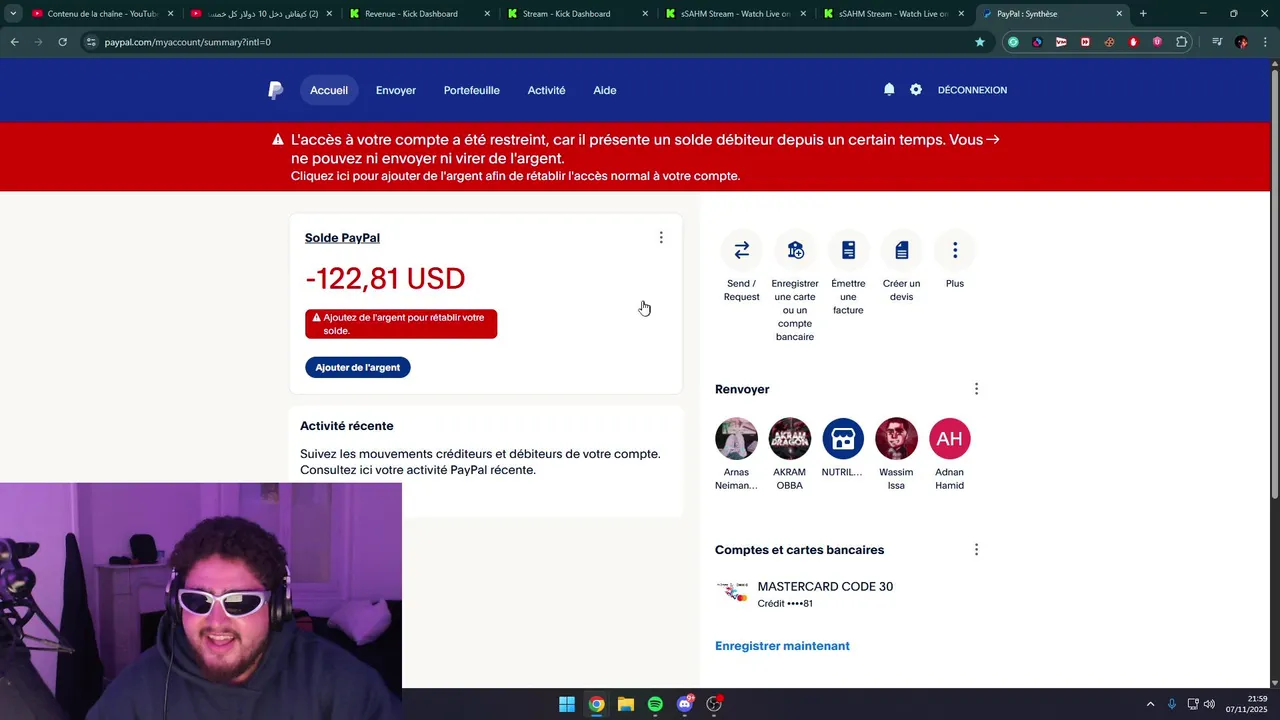Image resolution: width=1280 pixels, height=720 pixels.
Task: Bookmark this page with the star icon
Action: click(980, 42)
